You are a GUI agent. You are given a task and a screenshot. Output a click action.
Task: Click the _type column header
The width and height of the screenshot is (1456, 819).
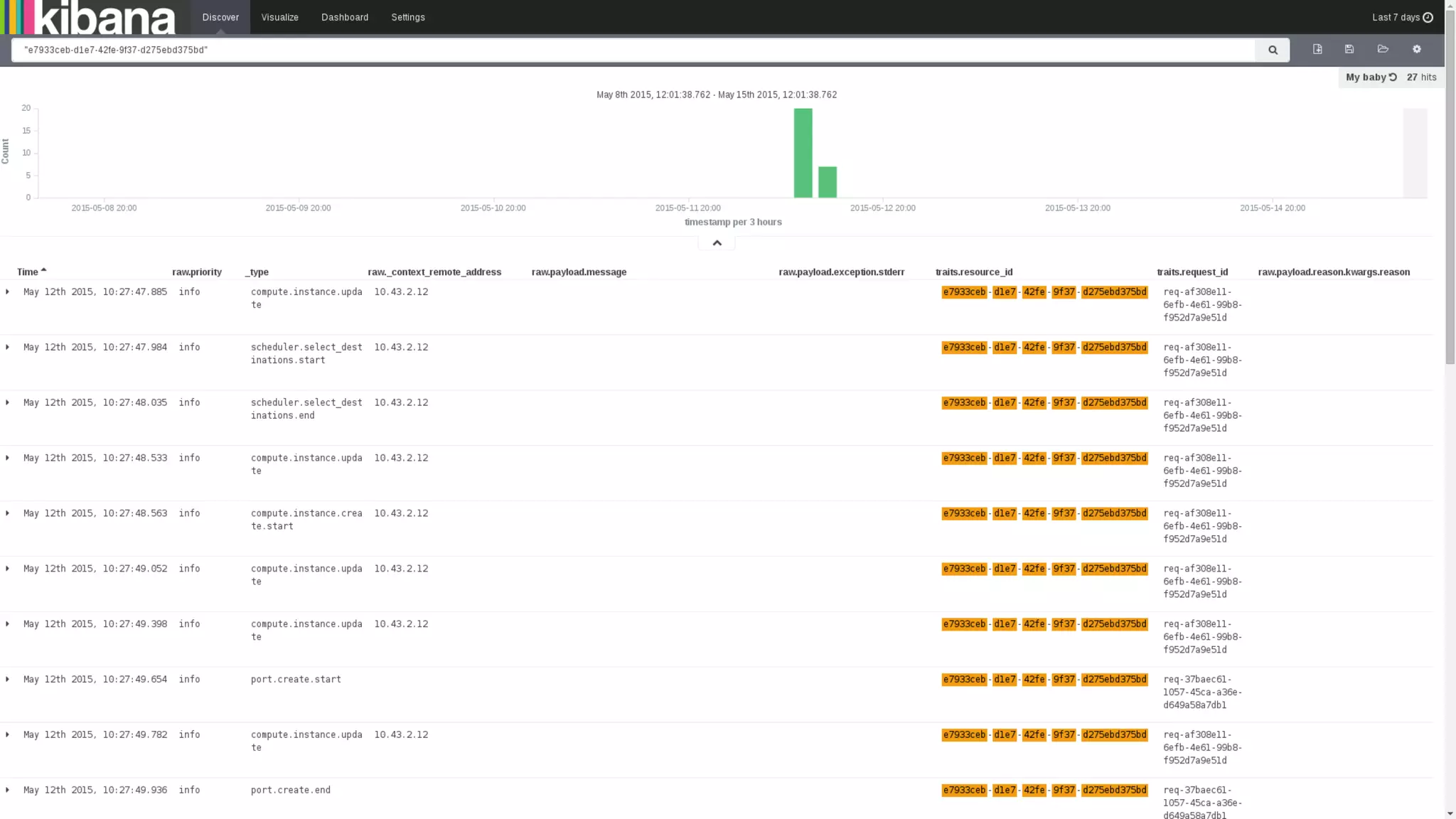pos(257,272)
